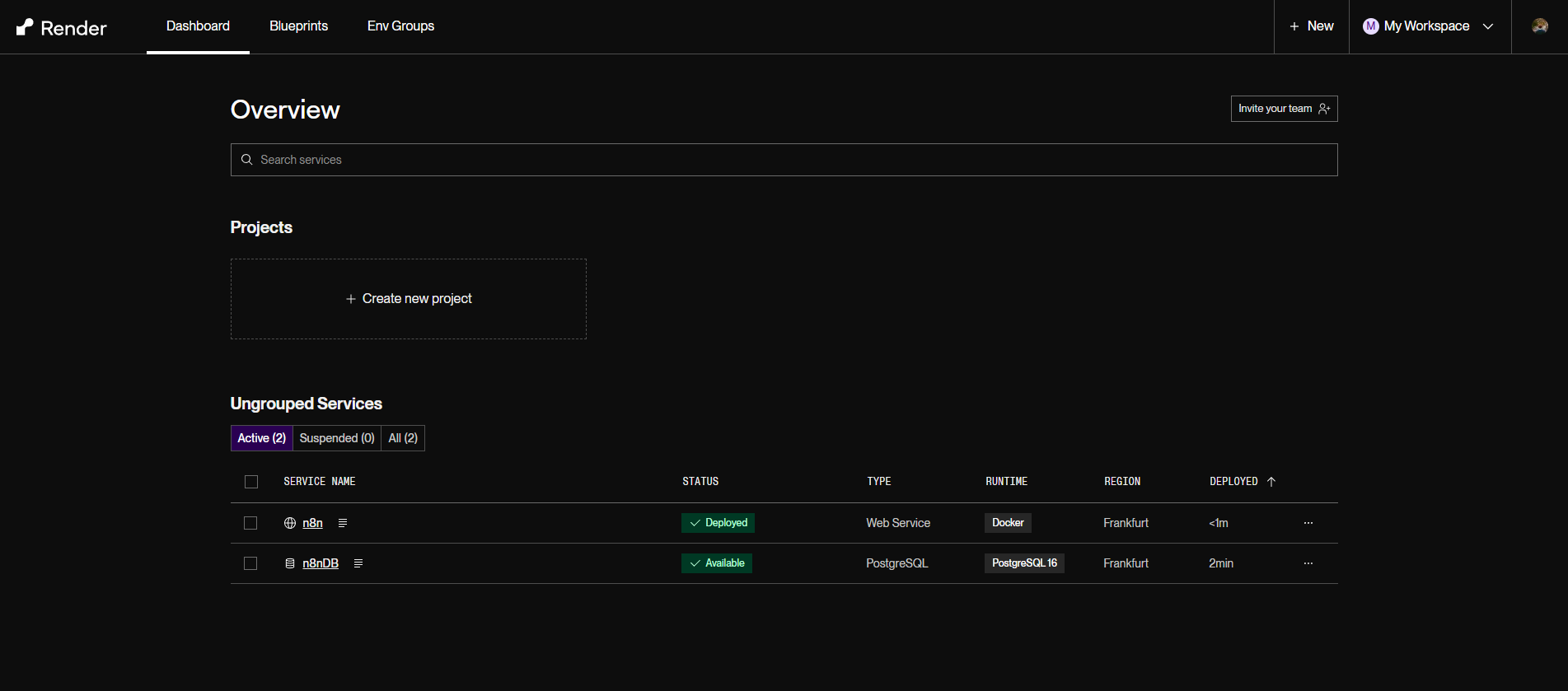Focus the Search services field
Viewport: 1568px width, 691px height.
click(784, 160)
